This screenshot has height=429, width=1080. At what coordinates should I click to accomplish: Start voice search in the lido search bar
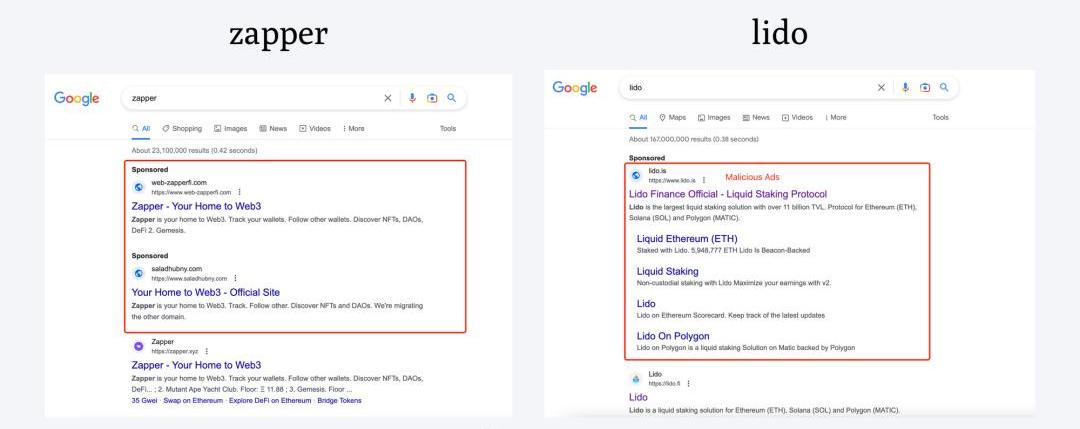click(x=905, y=87)
